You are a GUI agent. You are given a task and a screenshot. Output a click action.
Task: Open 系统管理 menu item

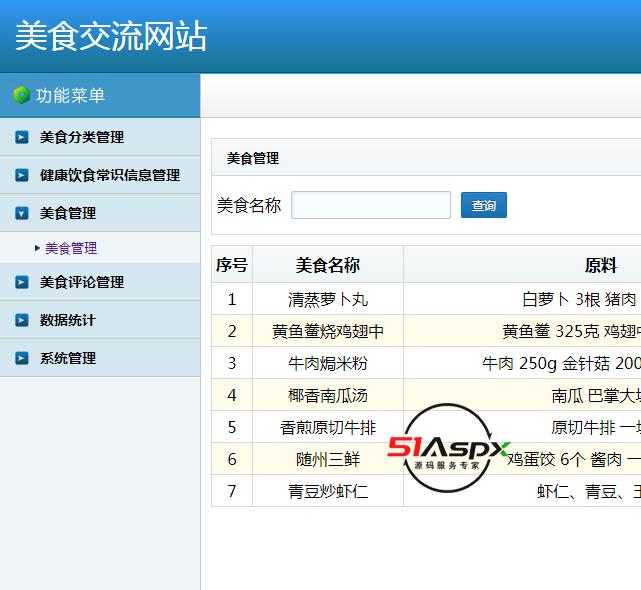click(68, 358)
